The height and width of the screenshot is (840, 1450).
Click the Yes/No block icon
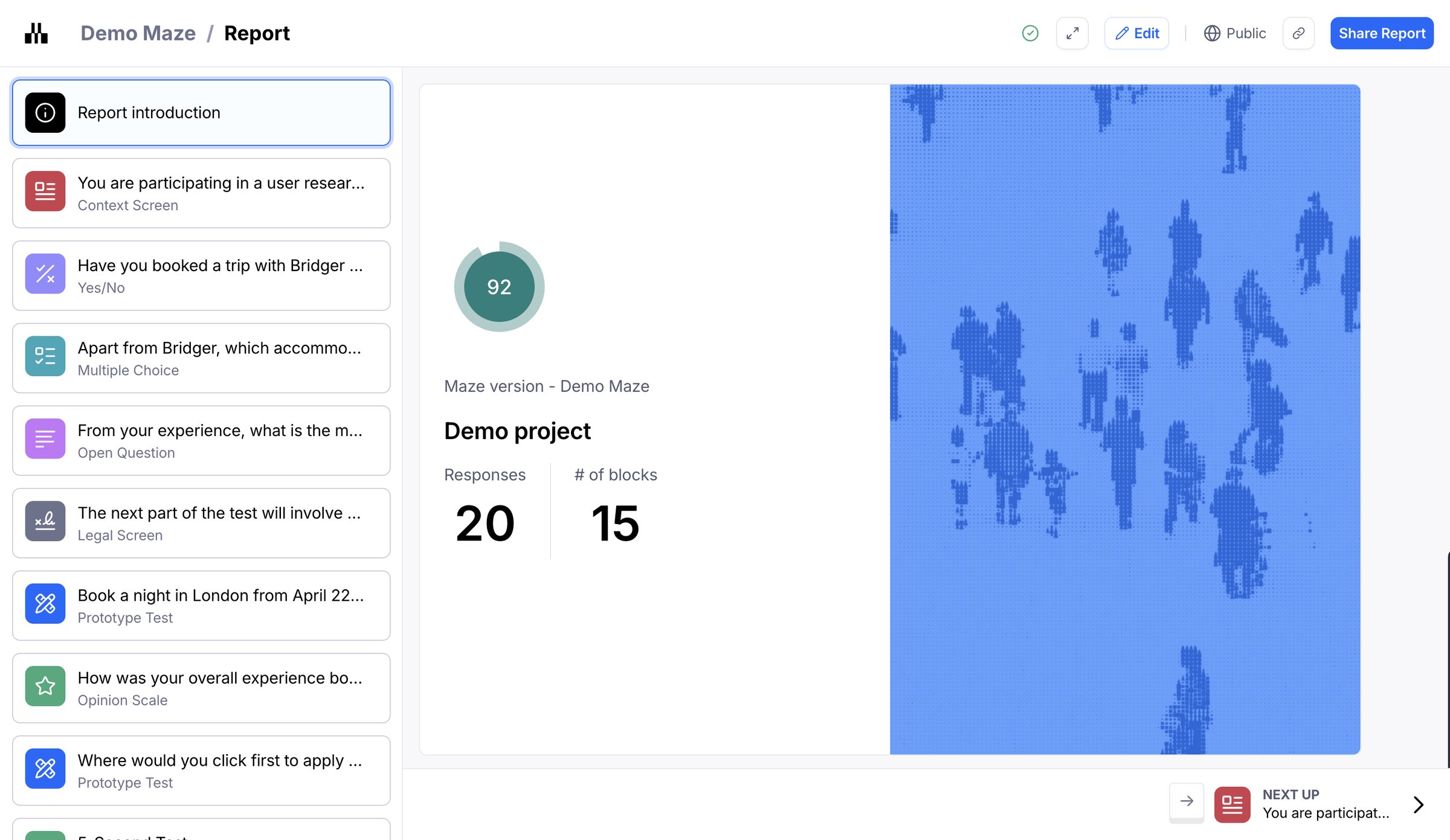[x=45, y=274]
